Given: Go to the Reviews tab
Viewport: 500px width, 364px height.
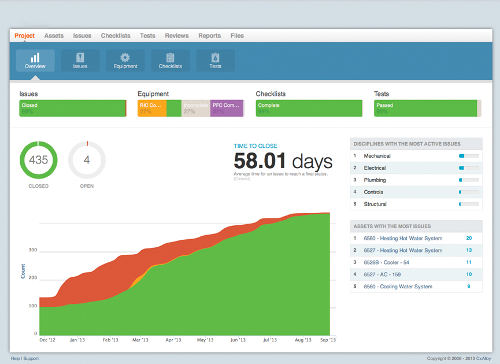Looking at the screenshot, I should [177, 36].
